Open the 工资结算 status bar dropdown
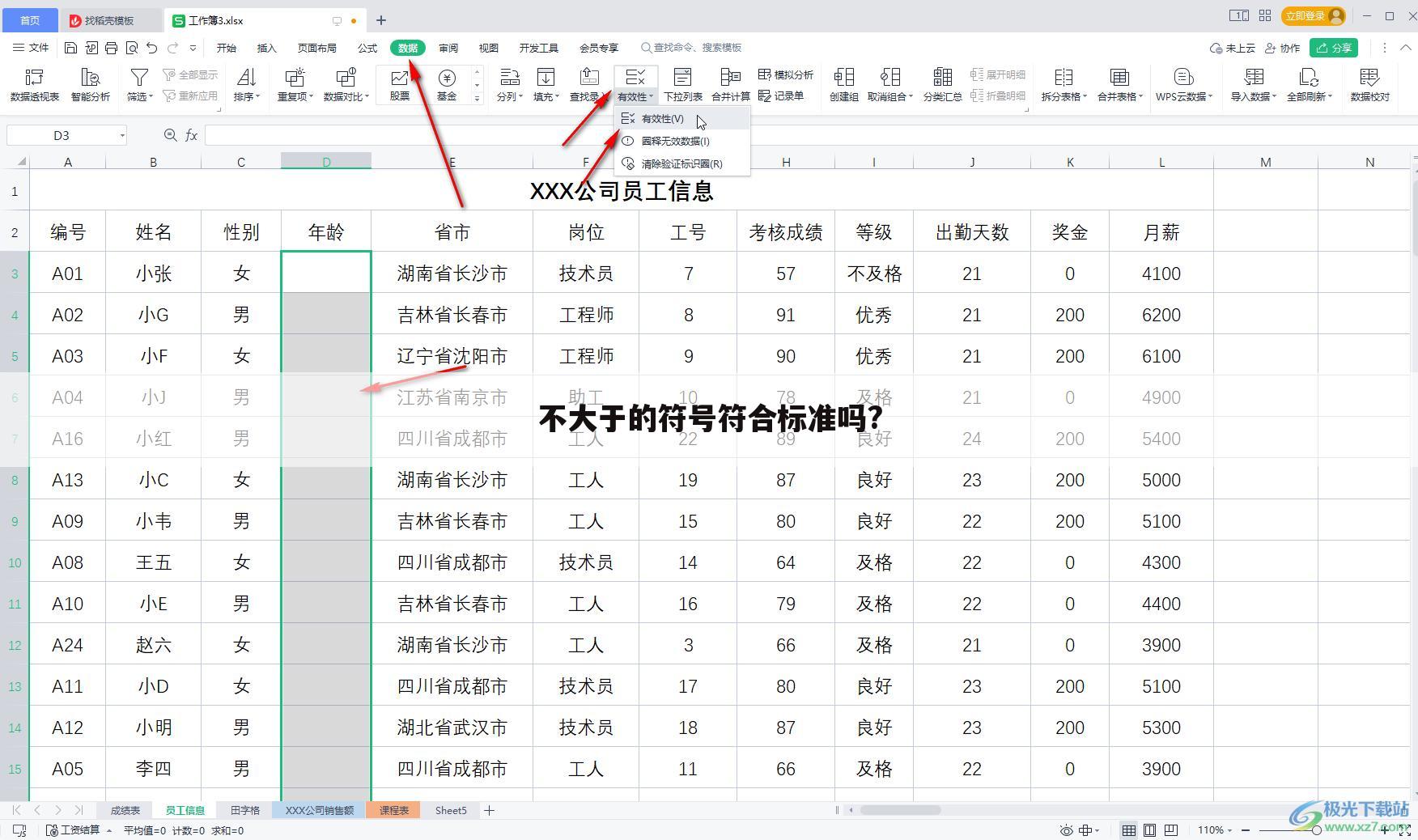Image resolution: width=1418 pixels, height=840 pixels. pyautogui.click(x=79, y=830)
